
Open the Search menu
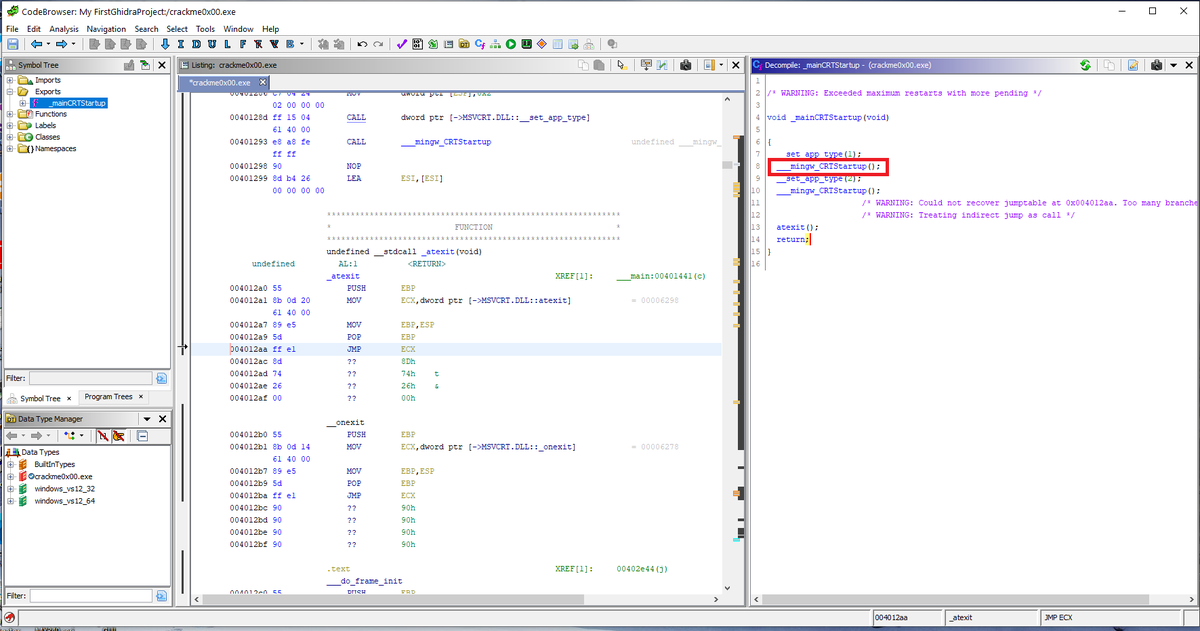(147, 29)
